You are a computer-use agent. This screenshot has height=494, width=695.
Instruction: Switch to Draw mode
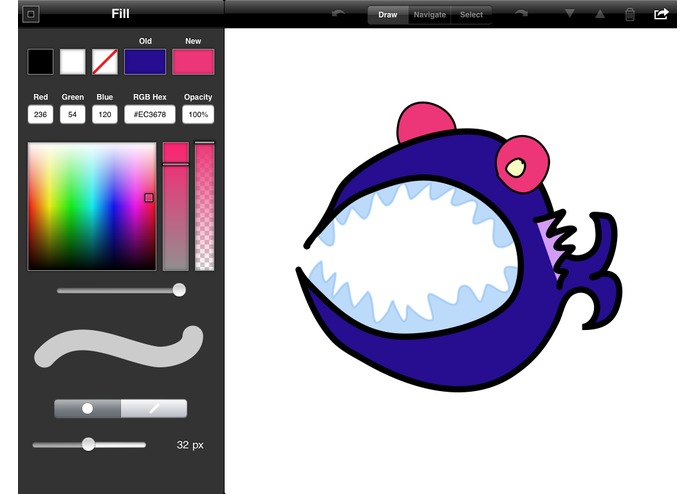tap(388, 15)
